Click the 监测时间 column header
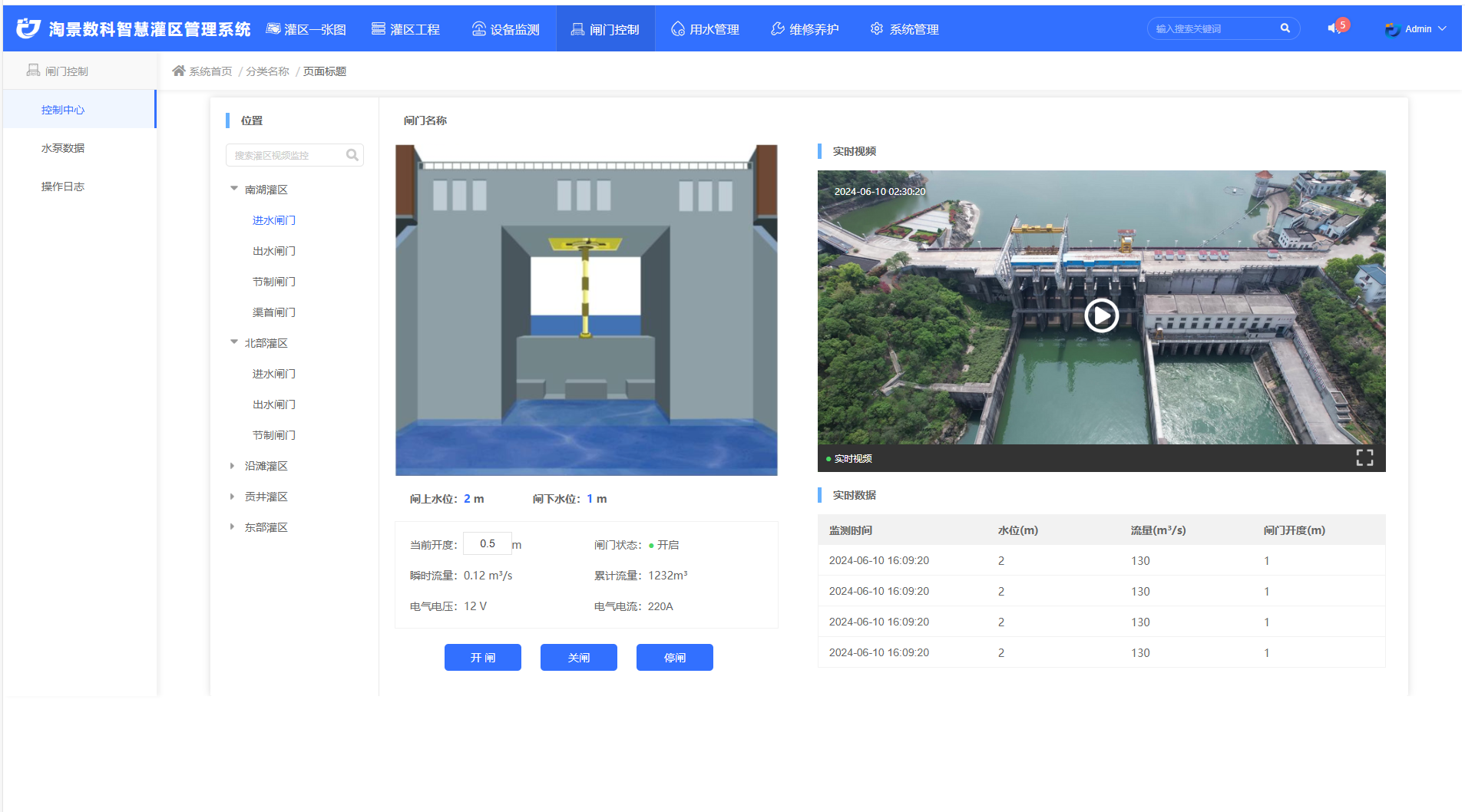 click(851, 530)
